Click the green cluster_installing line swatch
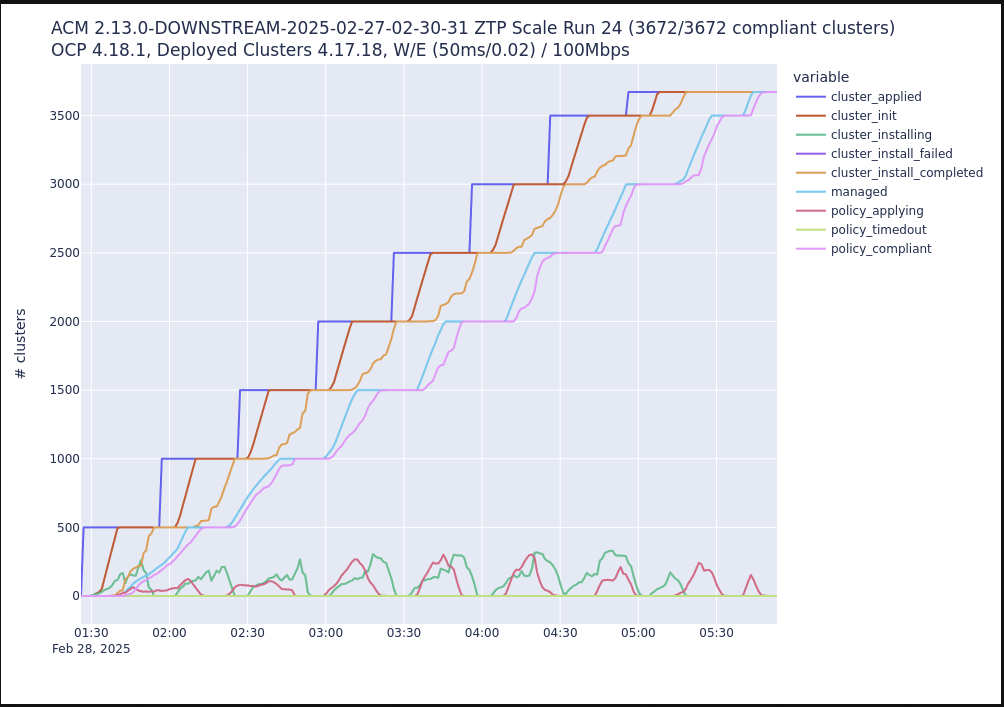1004x707 pixels. coord(811,135)
